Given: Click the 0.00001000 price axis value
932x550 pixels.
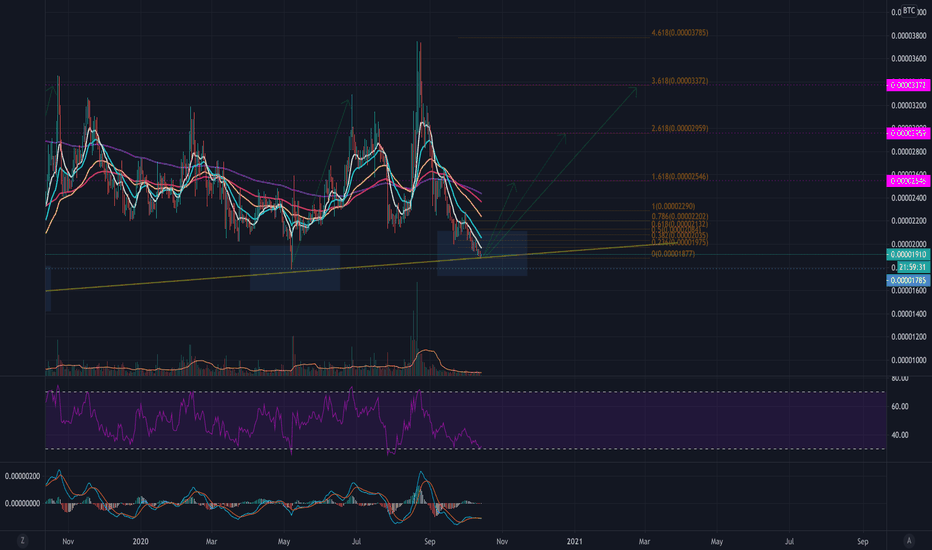Looking at the screenshot, I should (x=909, y=360).
